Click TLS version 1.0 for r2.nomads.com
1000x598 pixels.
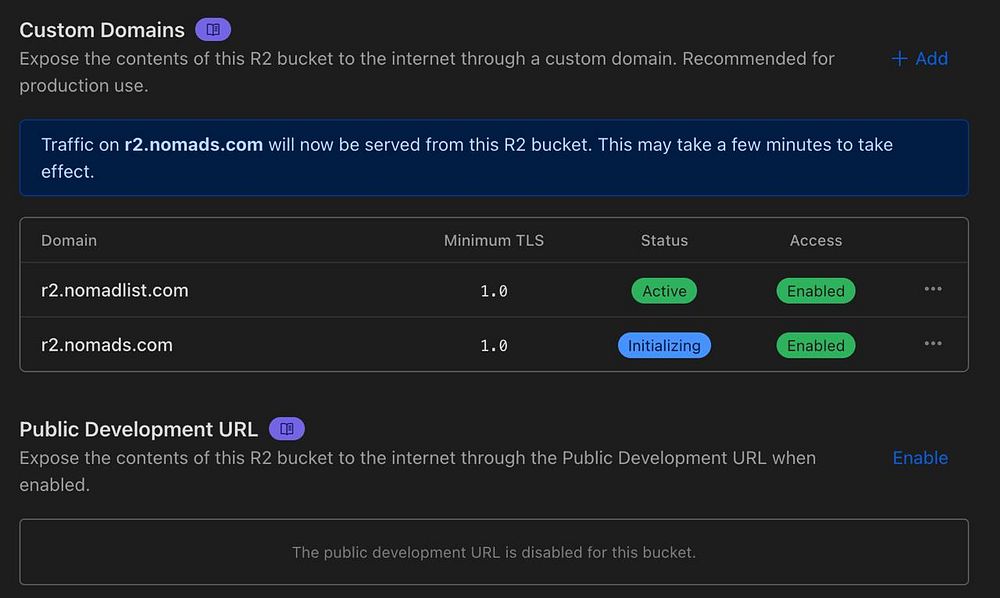click(x=494, y=346)
